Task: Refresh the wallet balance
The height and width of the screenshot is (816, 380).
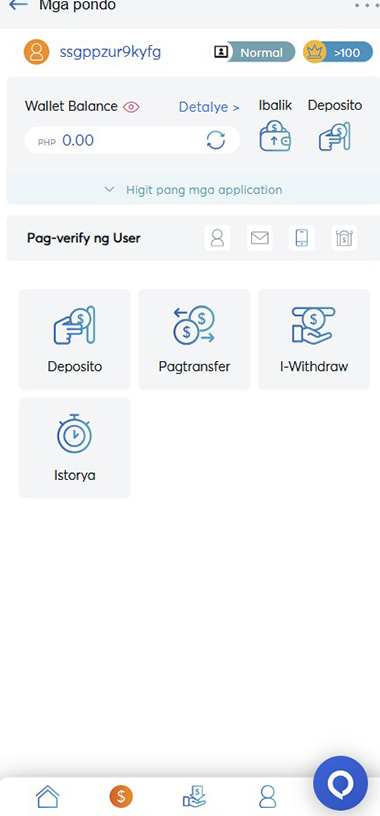Action: click(216, 140)
